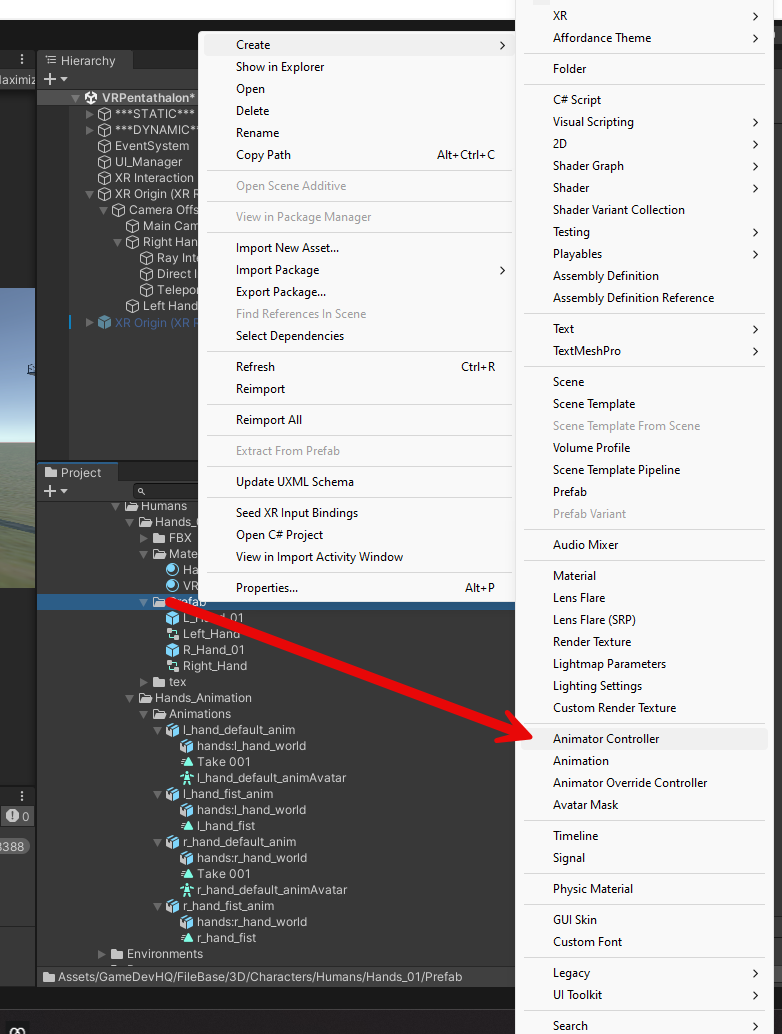Choose Physic Material

645,889
